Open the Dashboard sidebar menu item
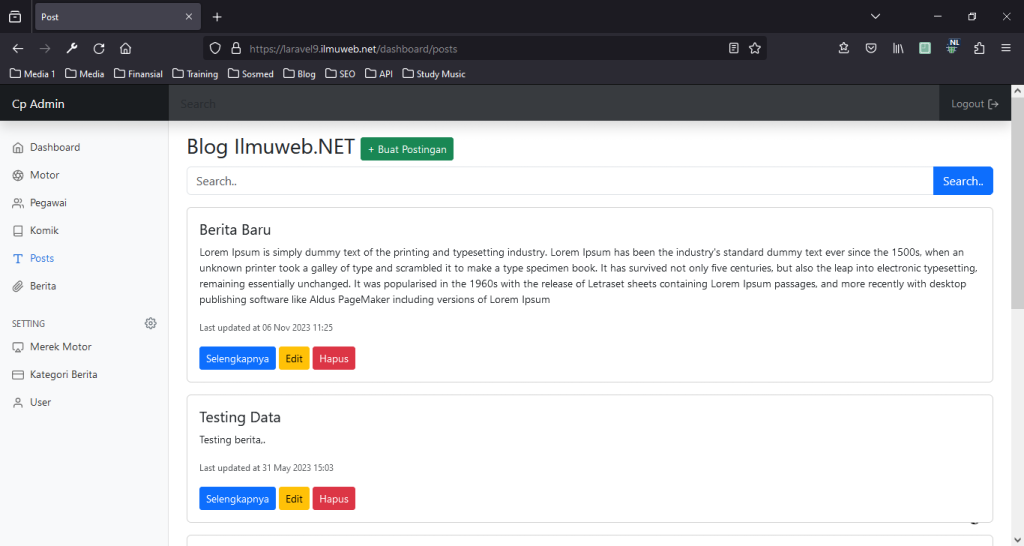Screen dimensions: 1024x546 (x=54, y=147)
